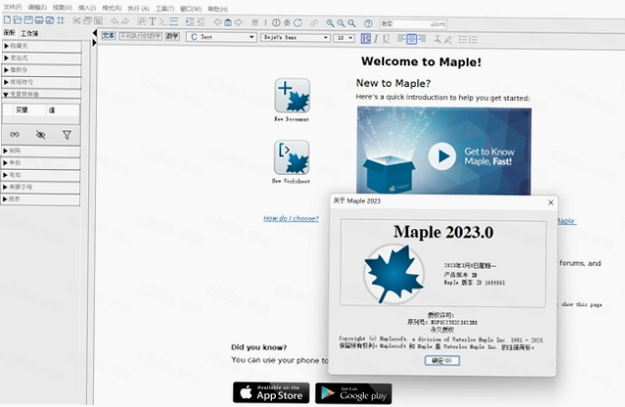Open the 文件(F) menu

tap(12, 7)
